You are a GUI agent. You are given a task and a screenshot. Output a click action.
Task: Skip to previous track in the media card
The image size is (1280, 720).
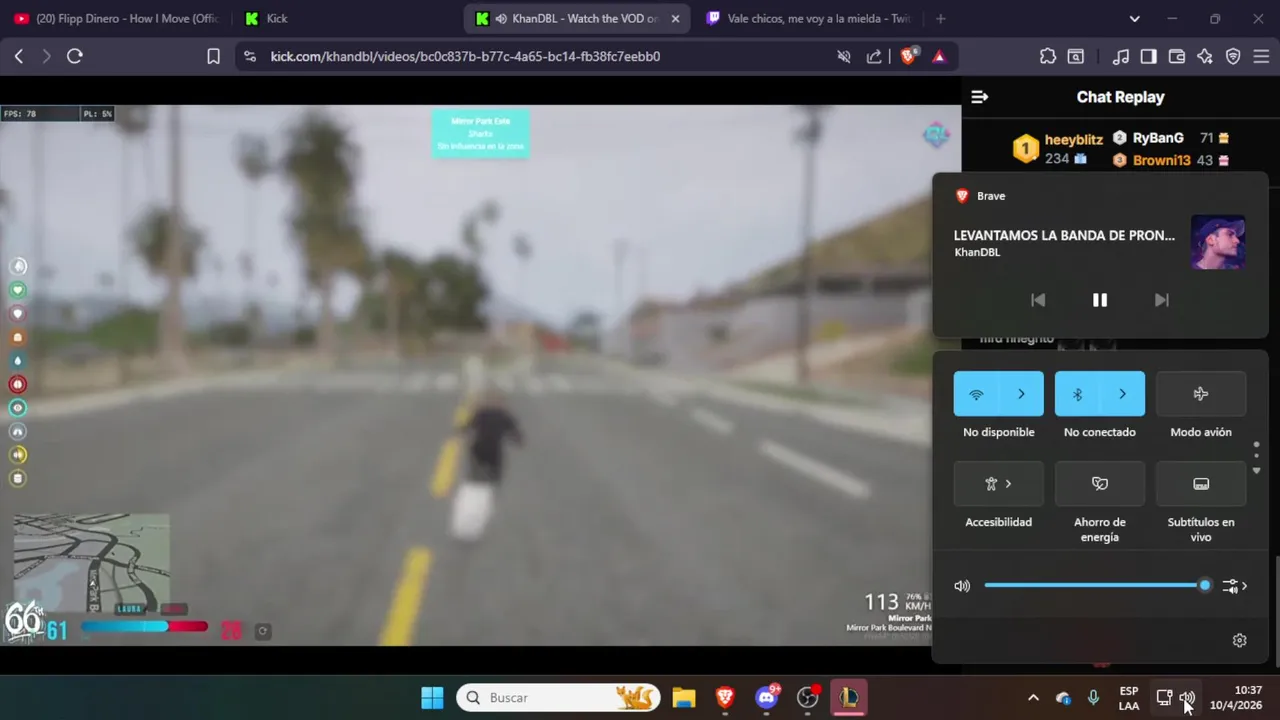coord(1038,300)
